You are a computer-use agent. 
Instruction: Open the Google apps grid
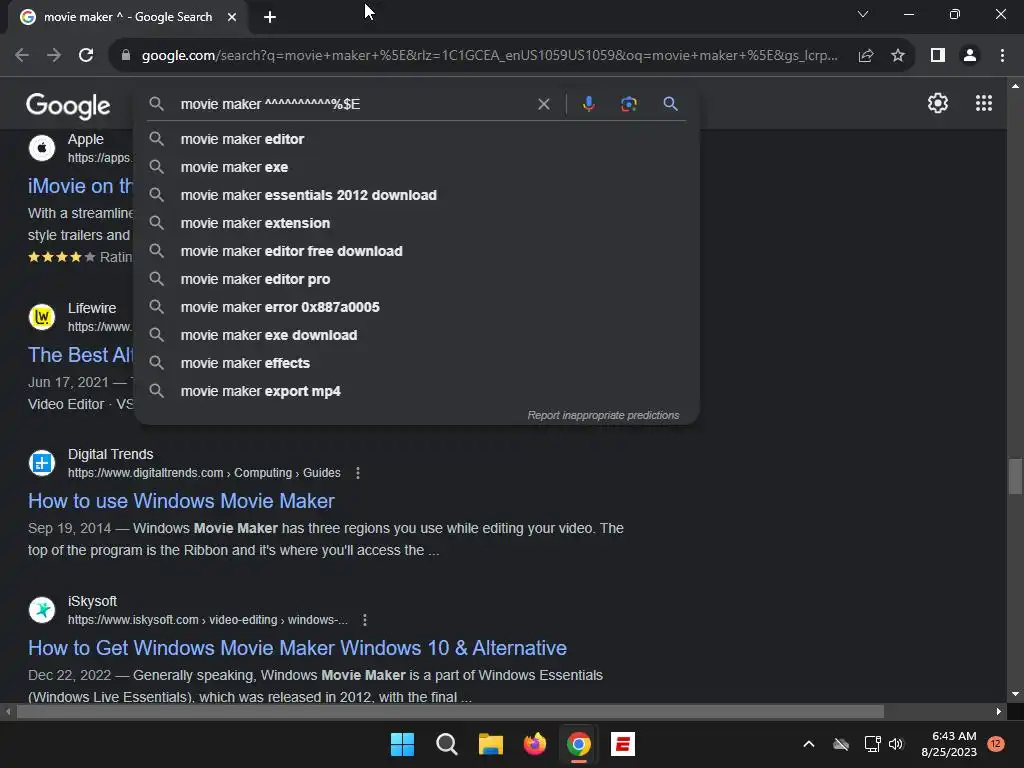click(x=984, y=103)
